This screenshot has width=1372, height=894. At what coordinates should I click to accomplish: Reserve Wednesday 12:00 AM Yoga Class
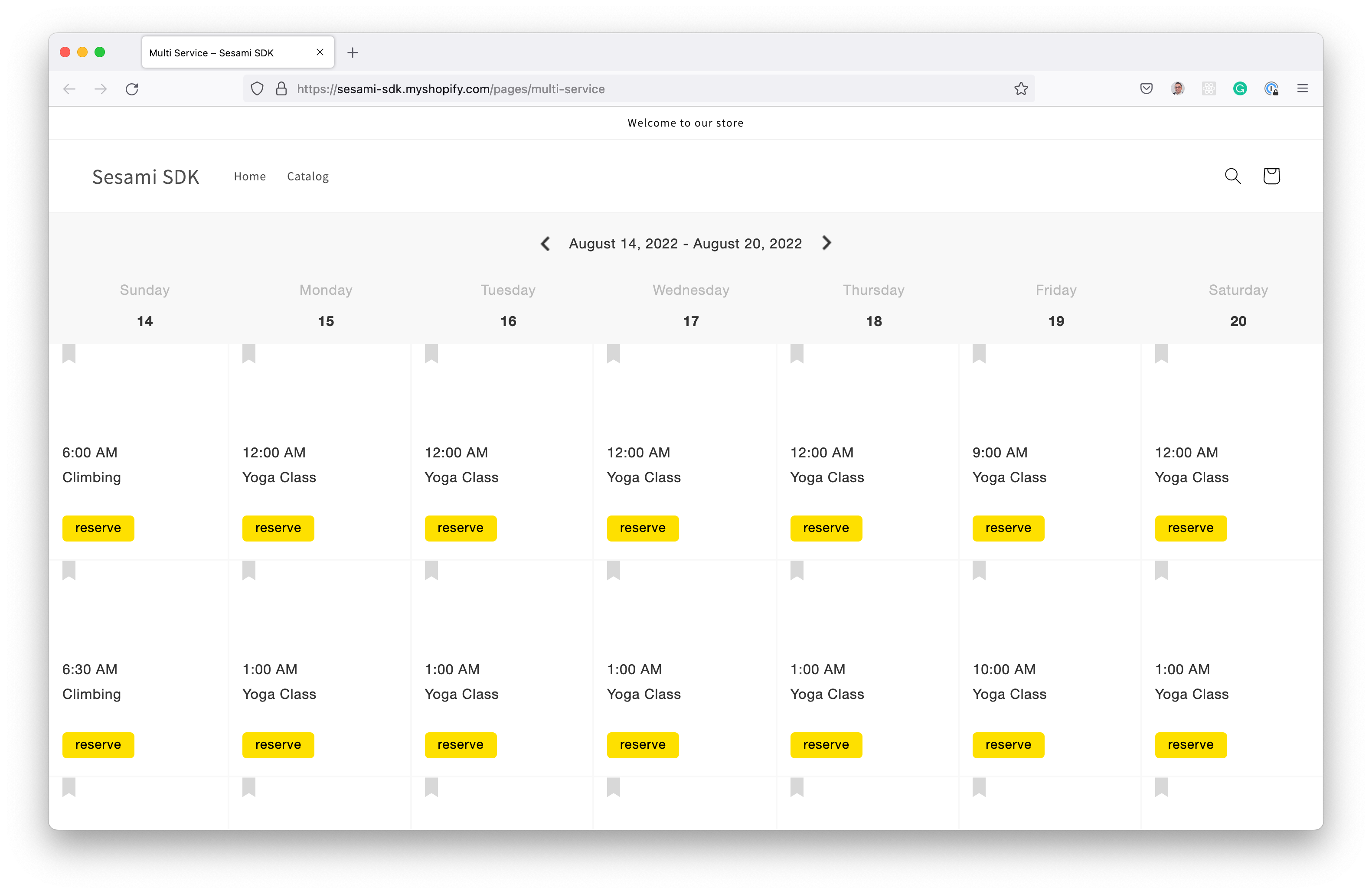click(x=642, y=528)
